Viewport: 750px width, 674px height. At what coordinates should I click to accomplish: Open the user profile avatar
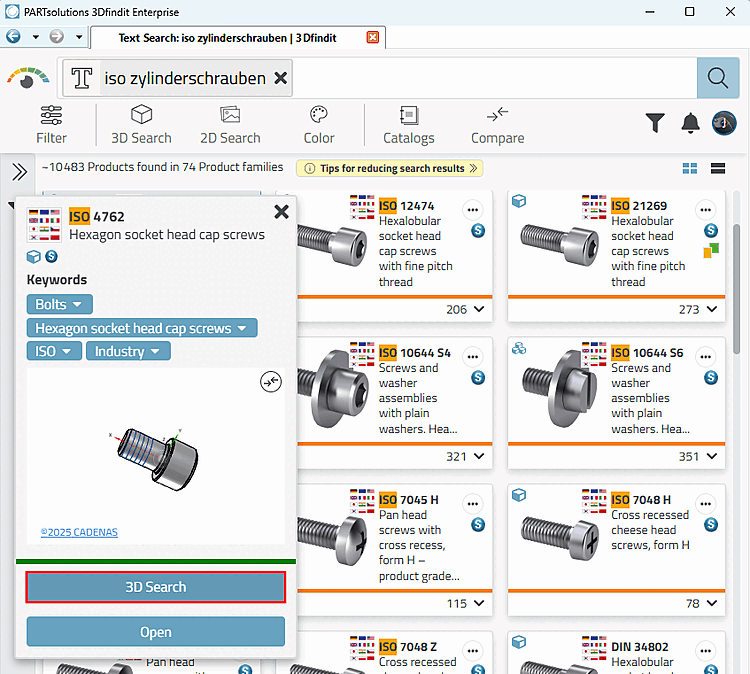(x=724, y=123)
